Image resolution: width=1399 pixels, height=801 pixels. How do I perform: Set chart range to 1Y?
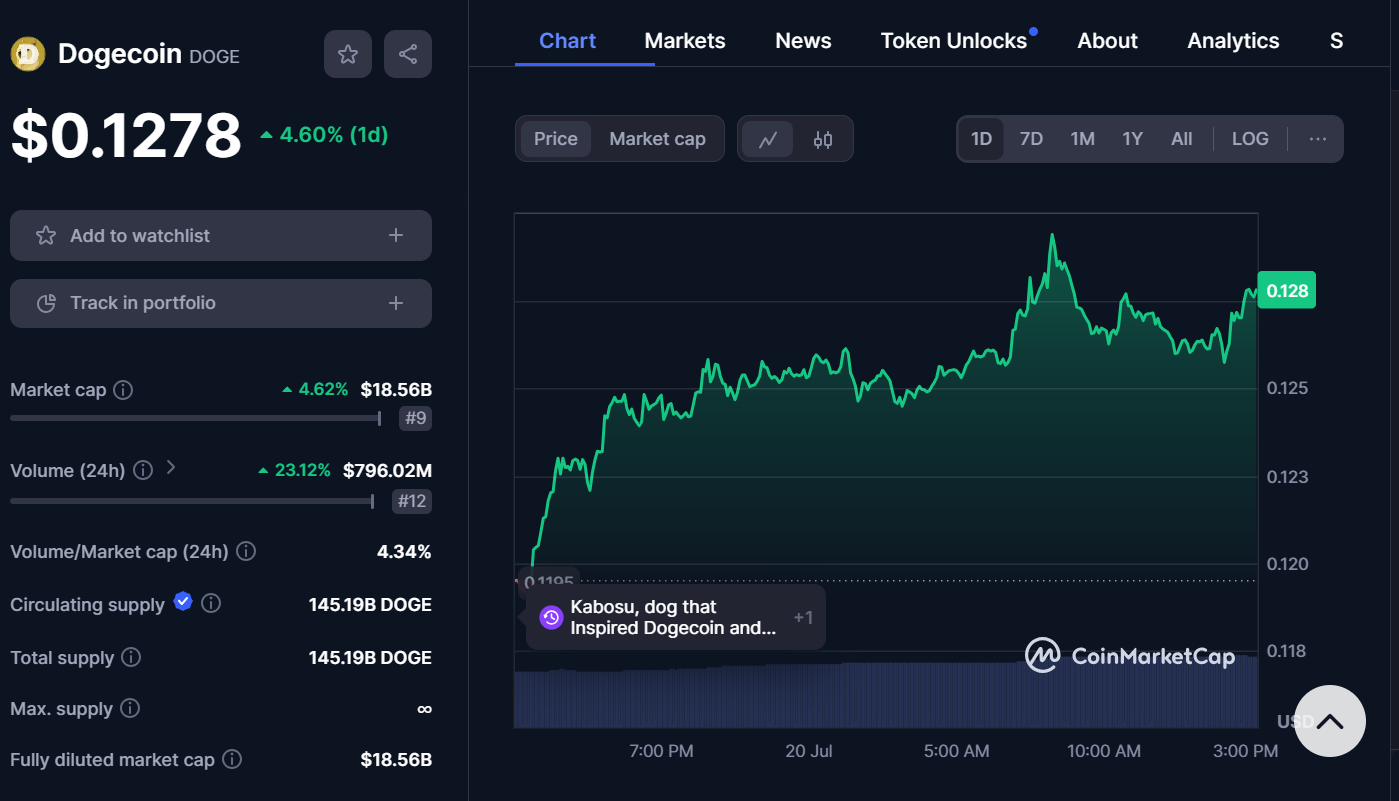coord(1132,139)
